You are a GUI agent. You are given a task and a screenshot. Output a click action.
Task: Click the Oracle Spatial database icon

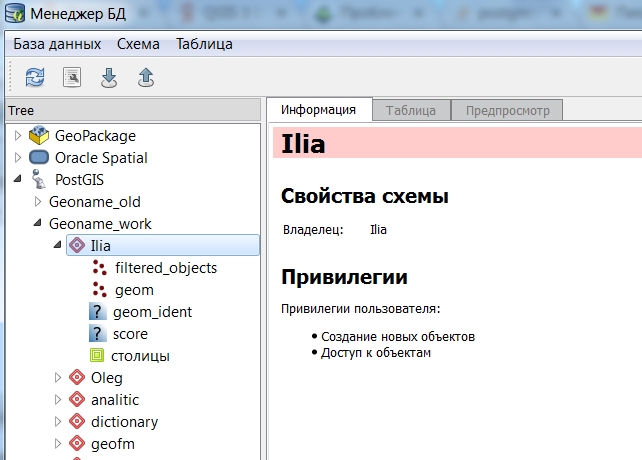pos(39,157)
